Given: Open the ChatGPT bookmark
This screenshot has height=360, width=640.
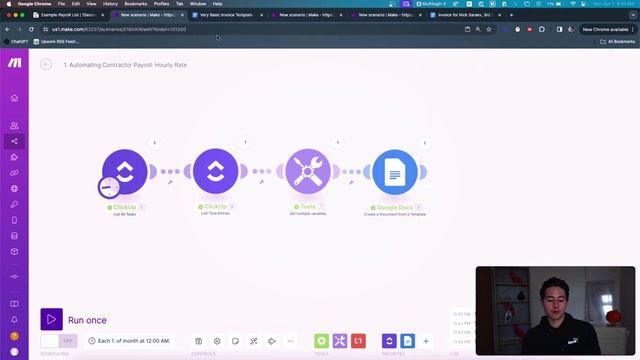Looking at the screenshot, I should point(16,42).
